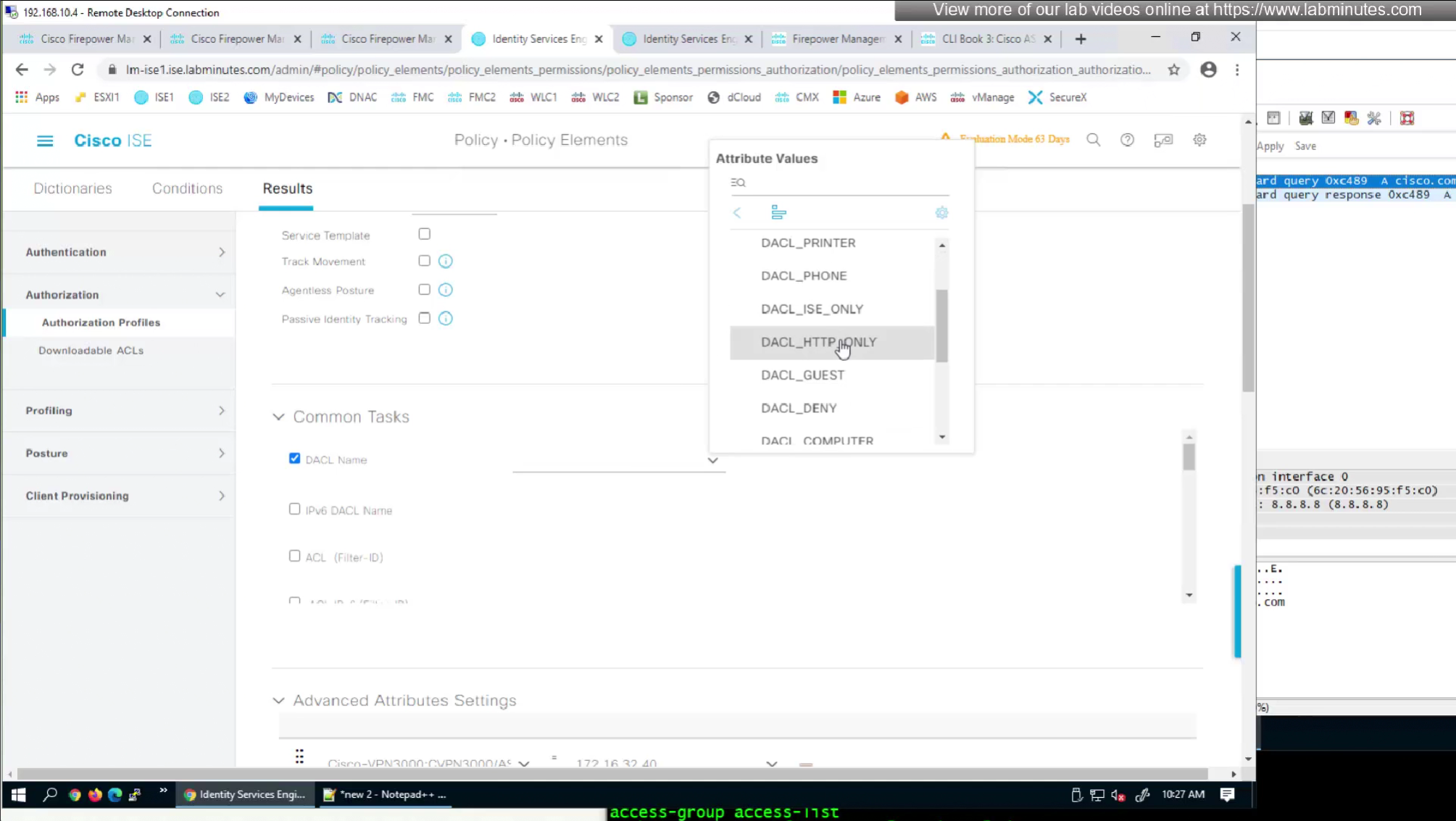Open the Dictionaries tab
The image size is (1456, 821).
click(x=72, y=188)
